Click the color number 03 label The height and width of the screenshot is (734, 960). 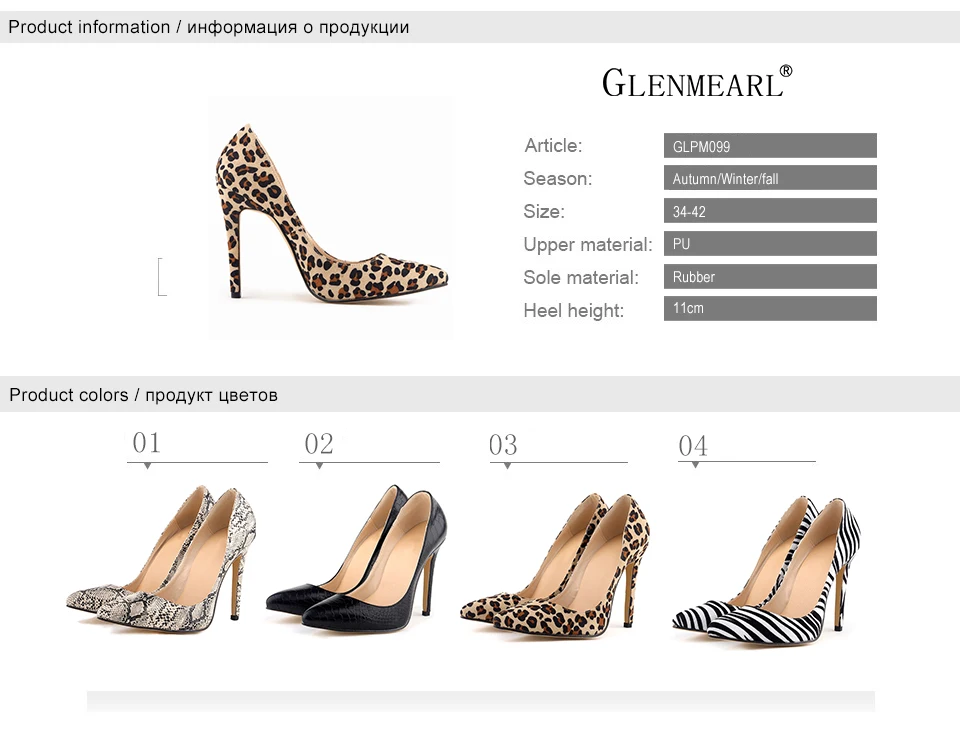(x=503, y=445)
